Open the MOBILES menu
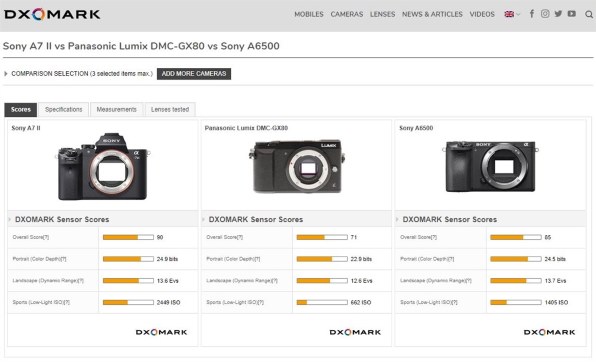596x362 pixels. click(x=309, y=14)
